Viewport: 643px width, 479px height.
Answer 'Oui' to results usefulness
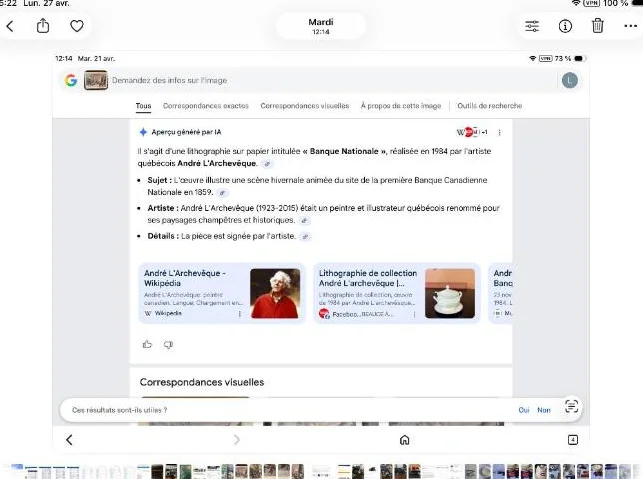click(524, 410)
